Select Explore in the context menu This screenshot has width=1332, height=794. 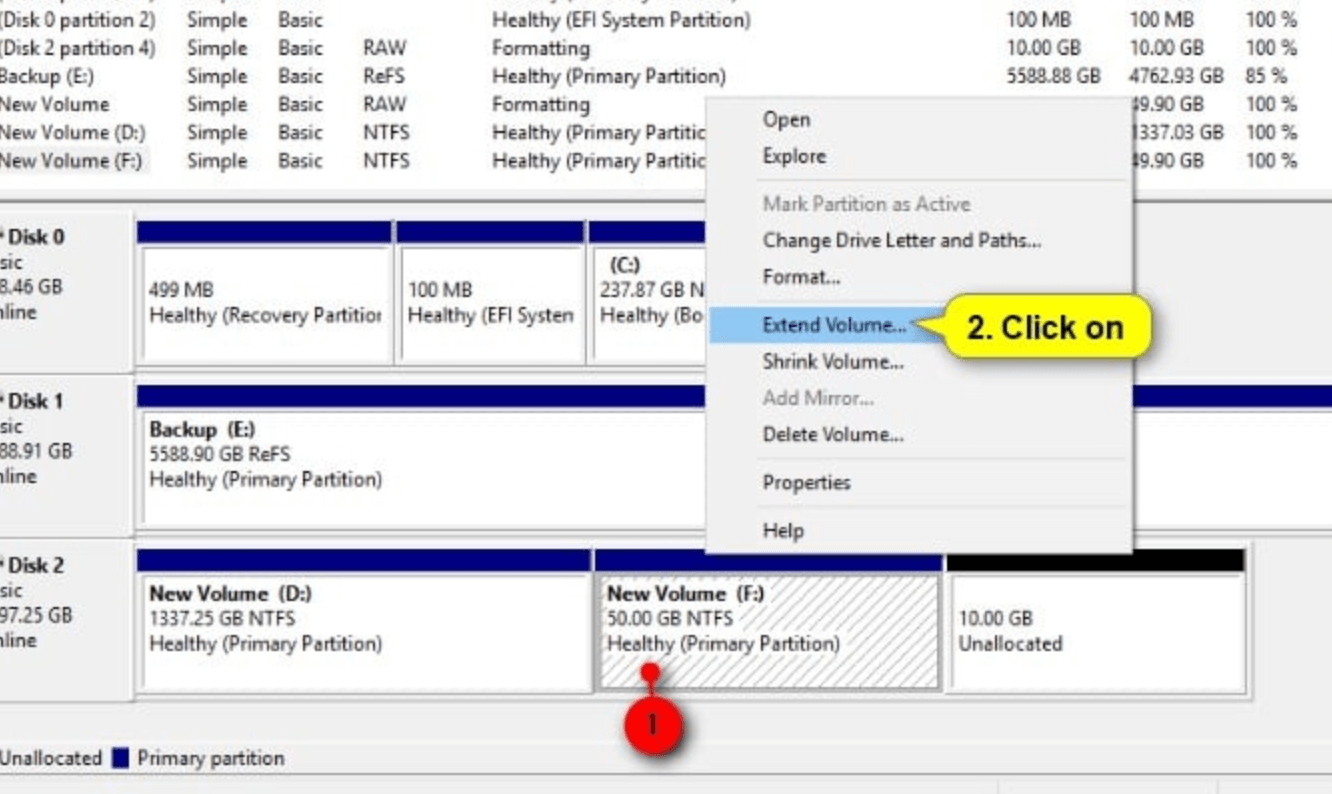793,156
